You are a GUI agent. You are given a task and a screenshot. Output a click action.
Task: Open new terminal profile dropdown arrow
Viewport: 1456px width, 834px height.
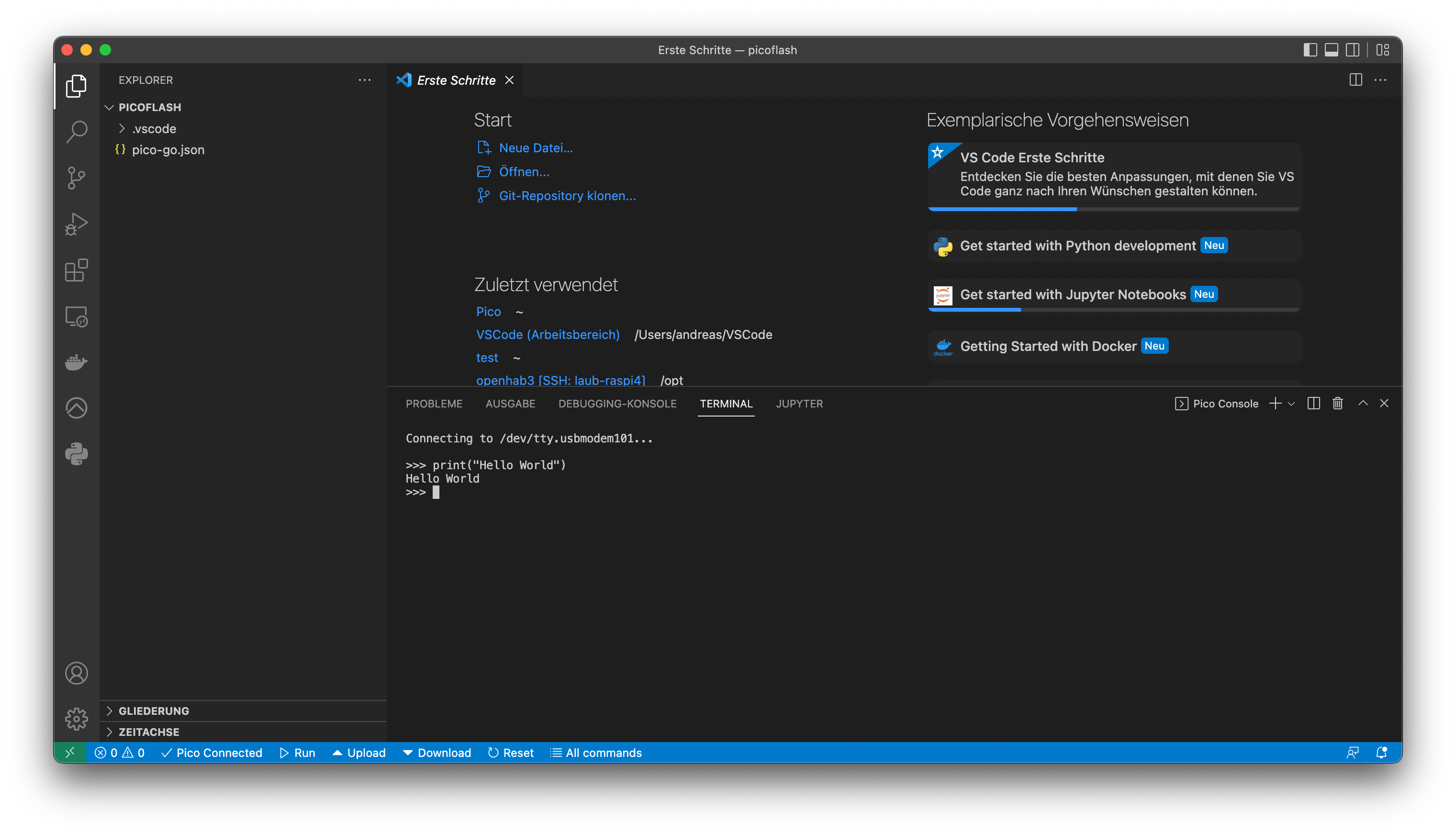pyautogui.click(x=1291, y=403)
